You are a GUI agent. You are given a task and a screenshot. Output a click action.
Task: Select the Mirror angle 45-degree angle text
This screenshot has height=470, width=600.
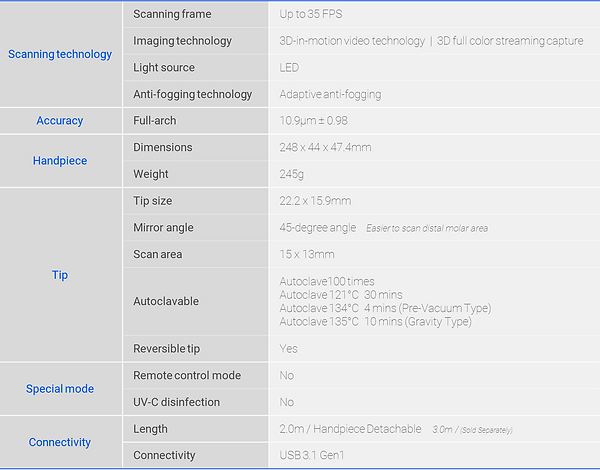[x=318, y=228]
